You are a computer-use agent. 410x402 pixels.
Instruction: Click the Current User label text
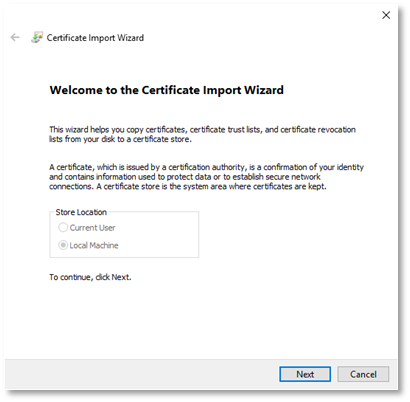(x=92, y=228)
